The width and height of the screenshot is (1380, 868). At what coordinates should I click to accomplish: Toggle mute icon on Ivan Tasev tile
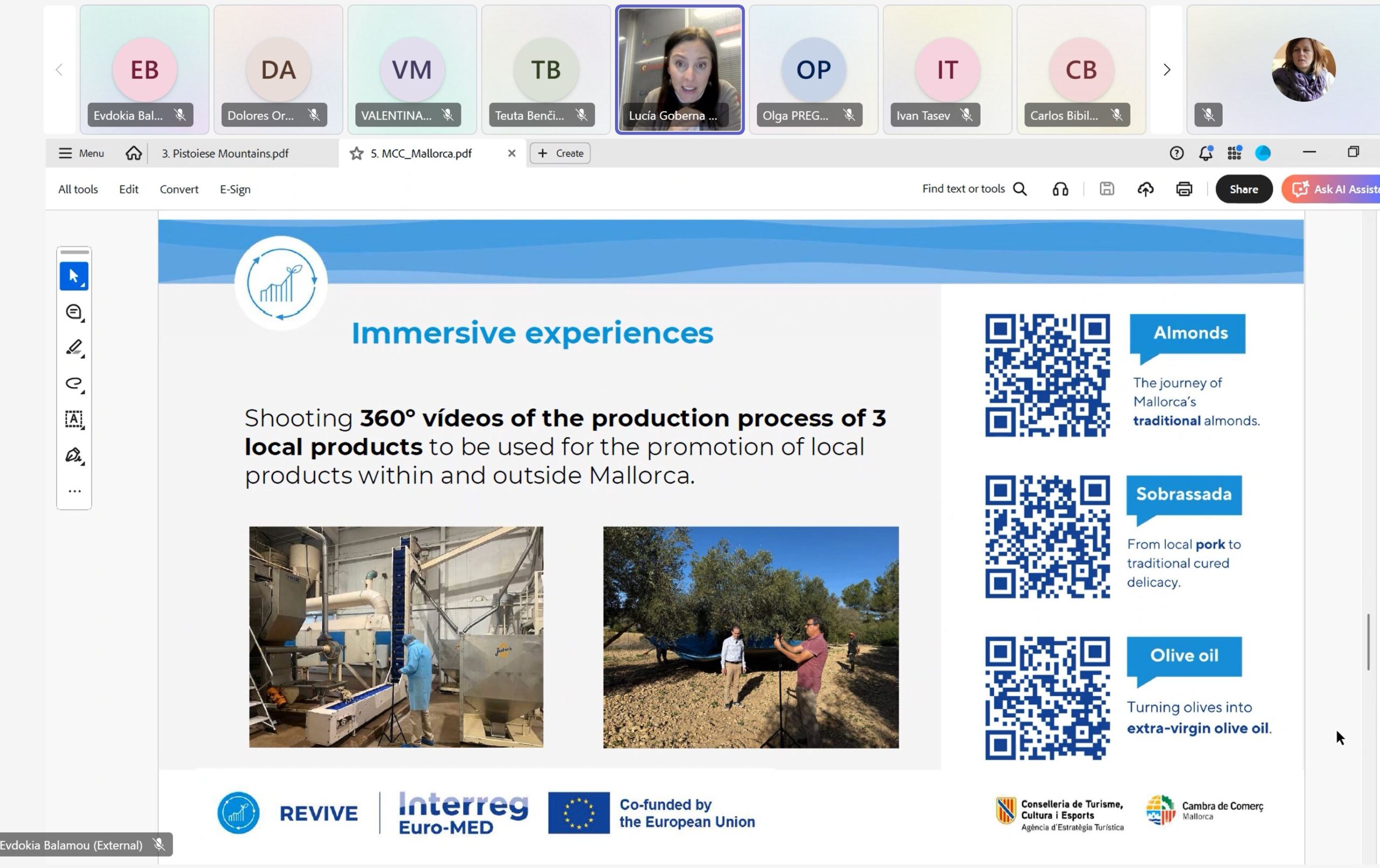point(966,115)
